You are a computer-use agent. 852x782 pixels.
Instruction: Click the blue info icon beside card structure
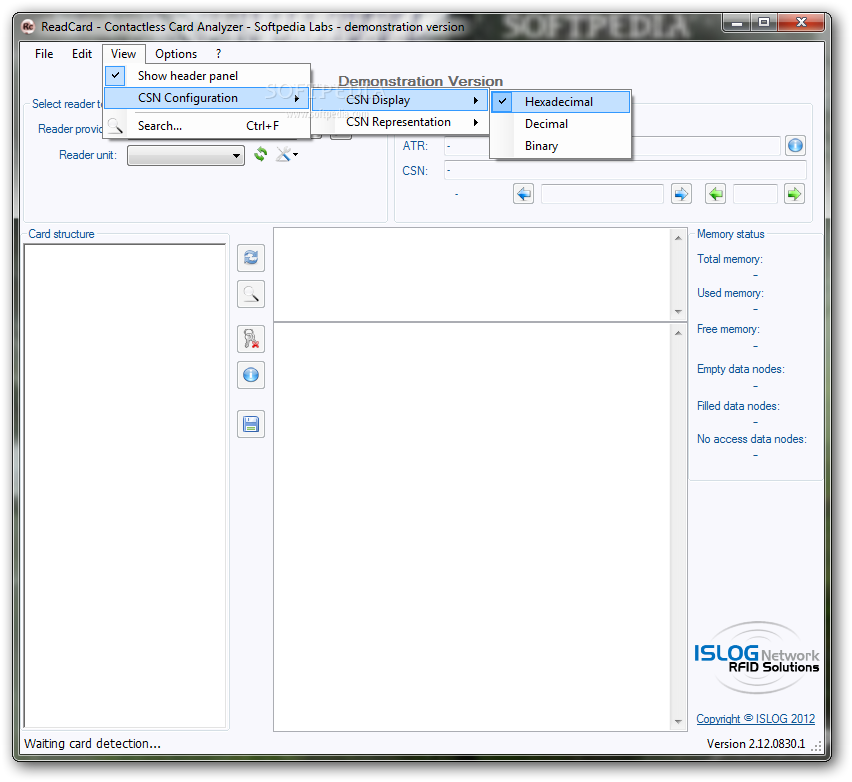251,375
